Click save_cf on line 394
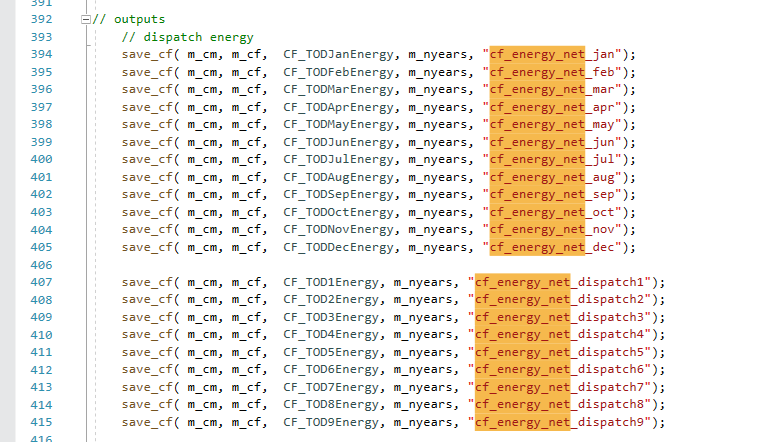The image size is (764, 442). point(147,54)
